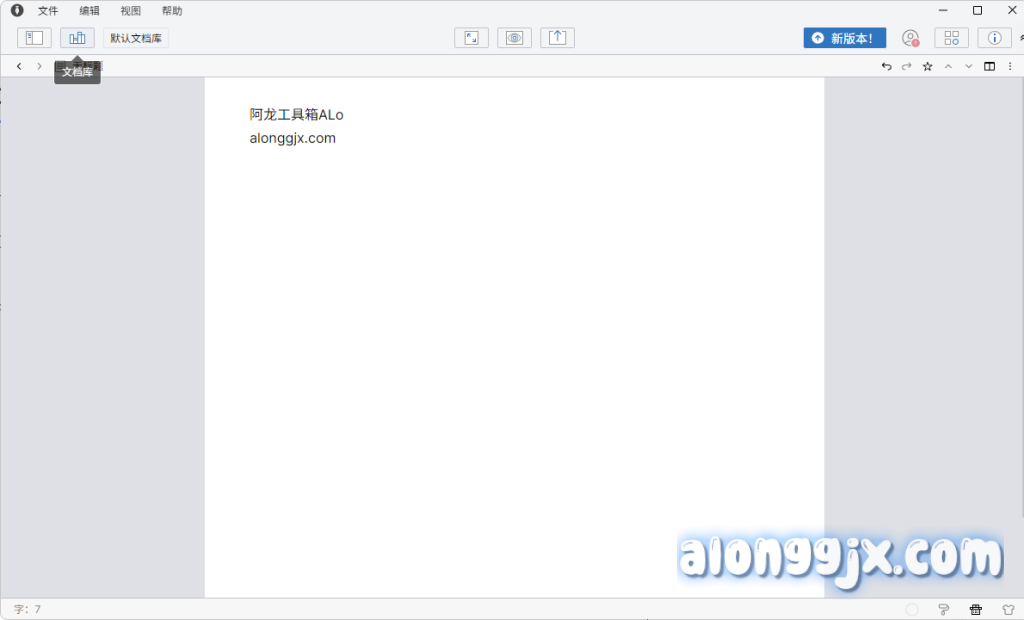
Task: Open the four-squares apps grid icon
Action: click(951, 38)
